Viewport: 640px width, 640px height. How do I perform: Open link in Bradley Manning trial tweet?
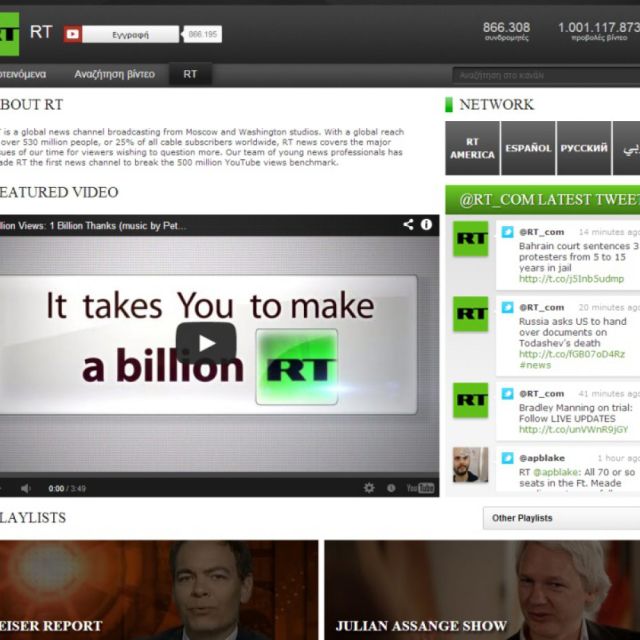point(573,430)
